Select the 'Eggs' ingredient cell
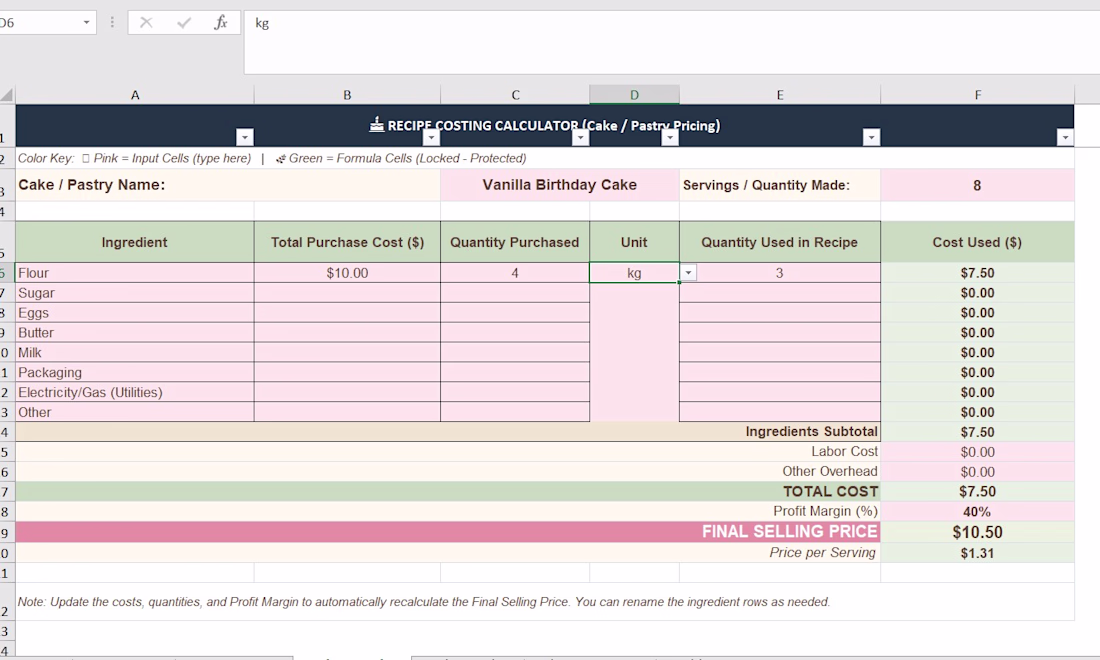The height and width of the screenshot is (660, 1100). coord(135,313)
